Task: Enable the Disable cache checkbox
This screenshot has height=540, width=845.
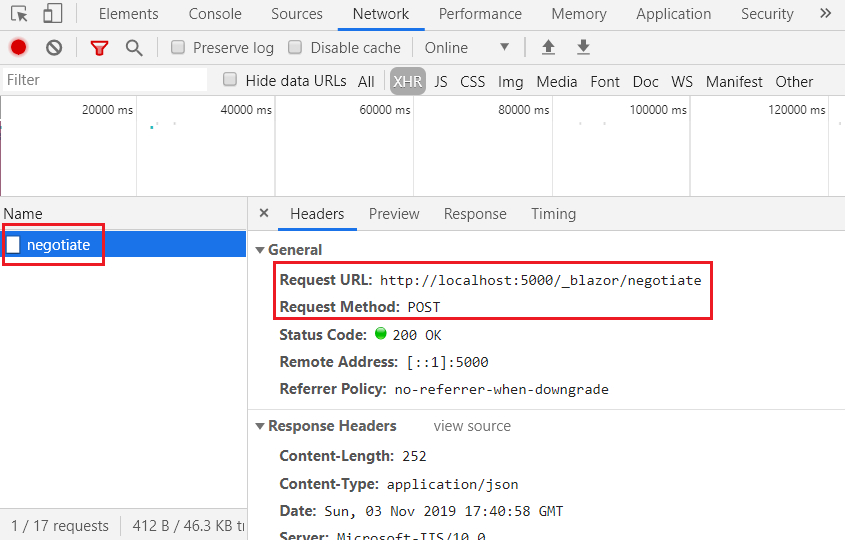Action: (295, 47)
